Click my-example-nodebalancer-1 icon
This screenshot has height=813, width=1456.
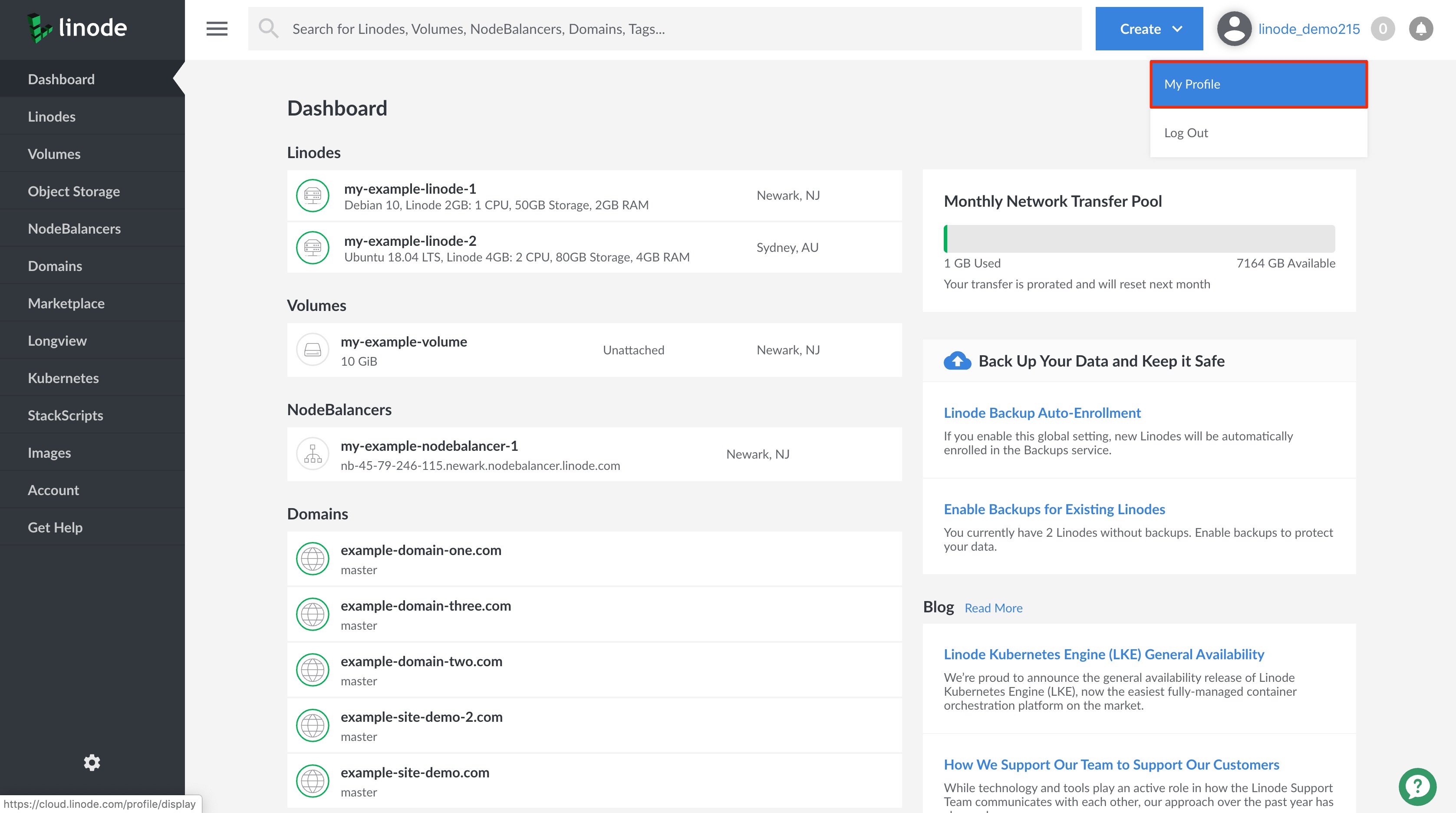pyautogui.click(x=313, y=454)
